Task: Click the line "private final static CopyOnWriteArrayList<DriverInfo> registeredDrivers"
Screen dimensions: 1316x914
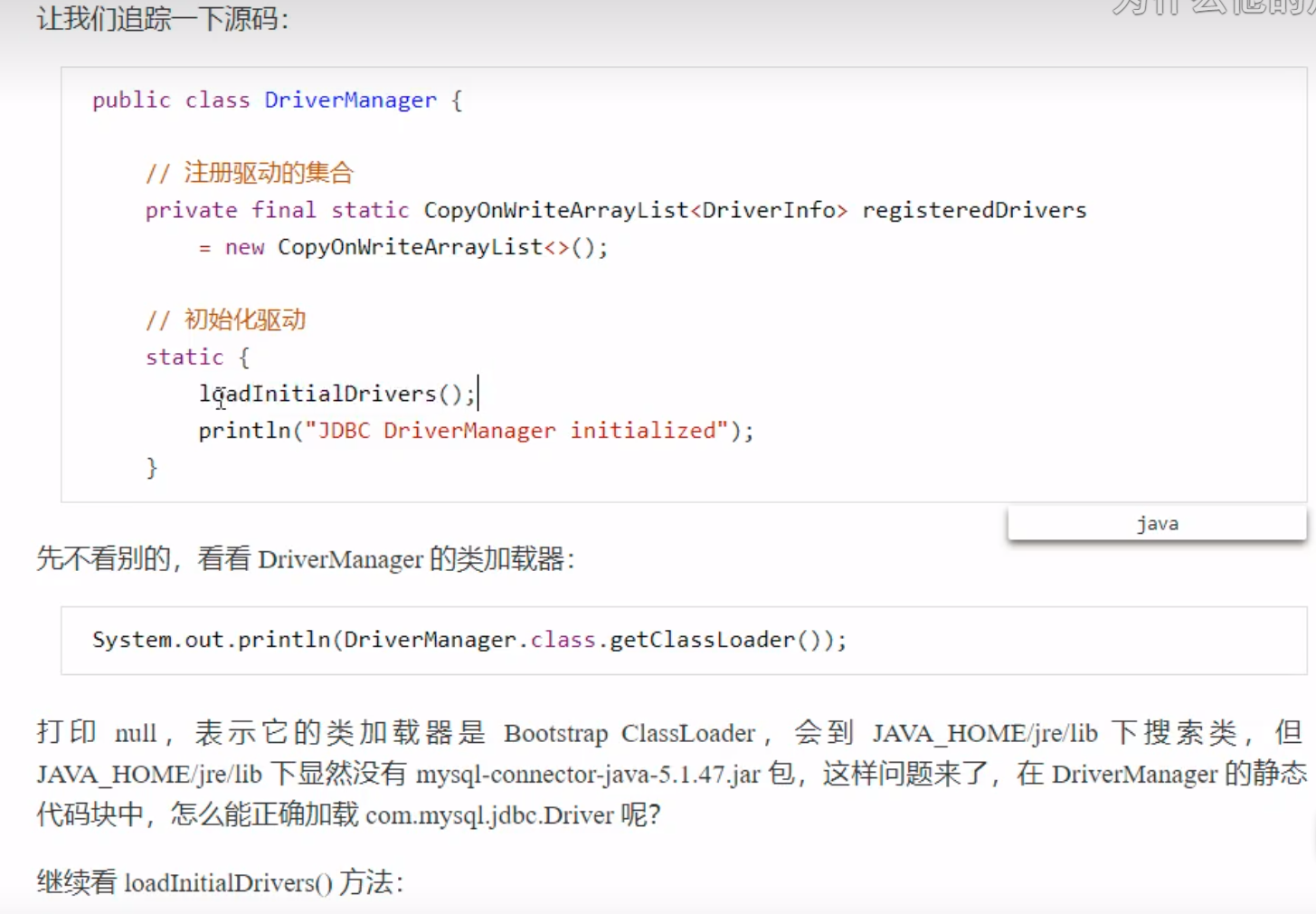Action: [616, 210]
